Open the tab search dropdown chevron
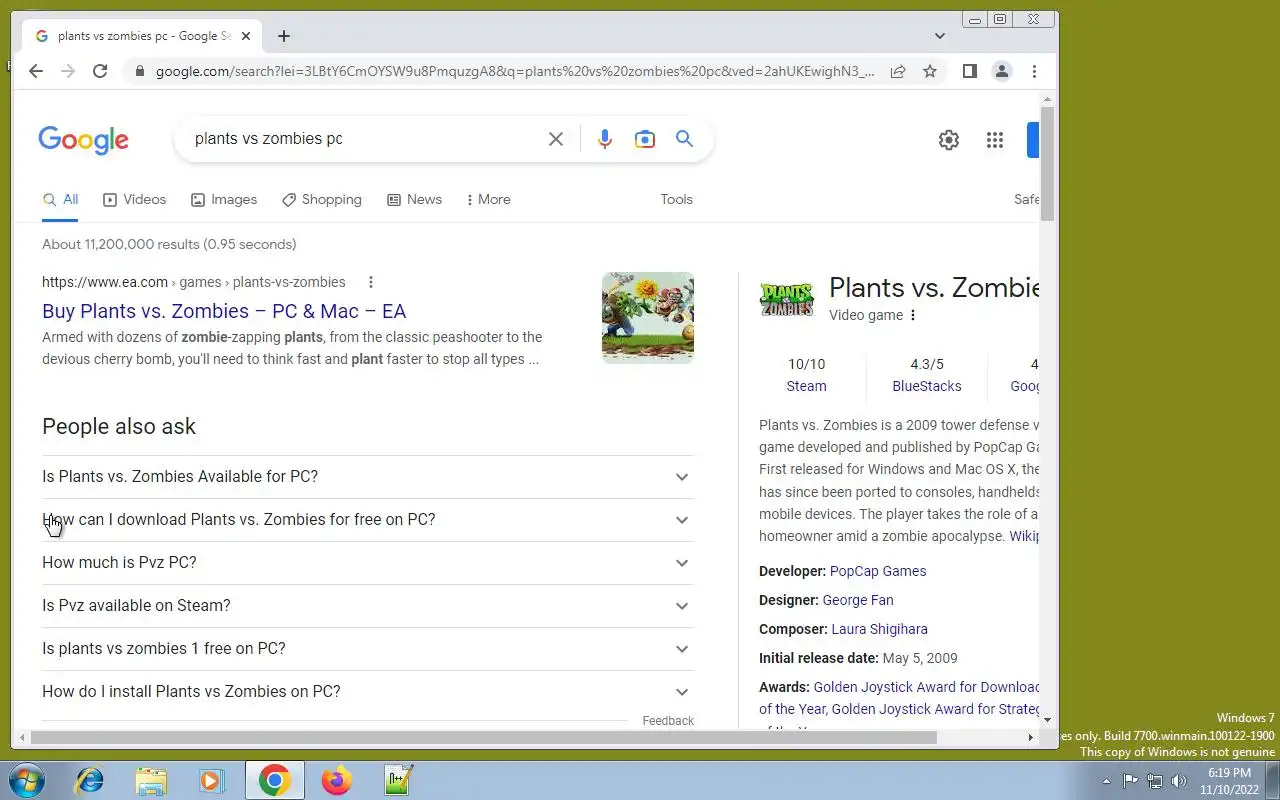The image size is (1280, 800). pos(939,36)
